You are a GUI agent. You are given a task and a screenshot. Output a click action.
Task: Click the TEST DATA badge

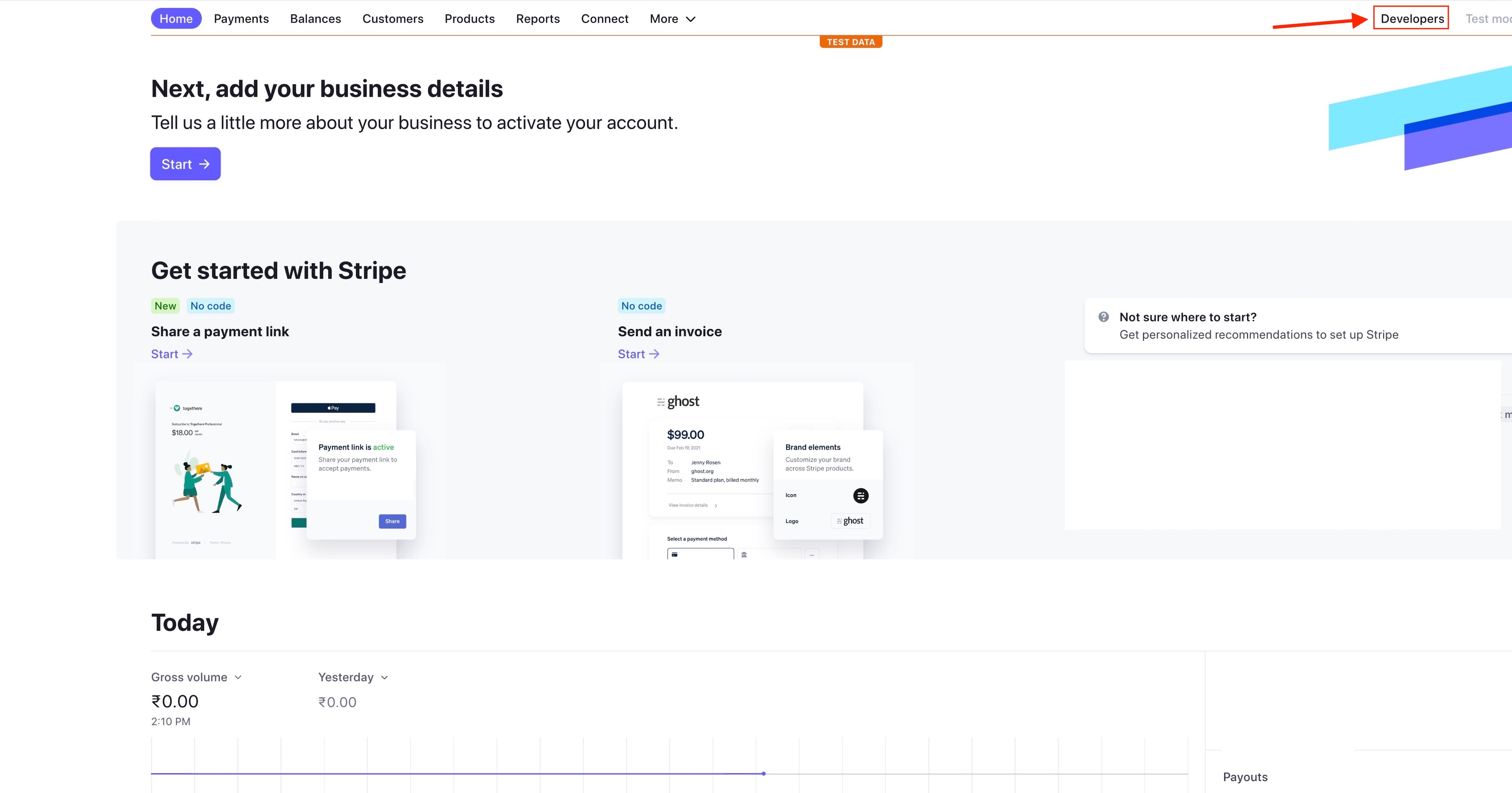(851, 42)
